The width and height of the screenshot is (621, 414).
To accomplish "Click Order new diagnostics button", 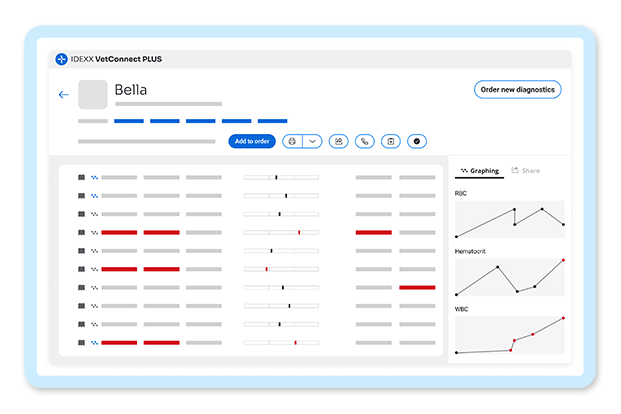I will click(x=518, y=90).
